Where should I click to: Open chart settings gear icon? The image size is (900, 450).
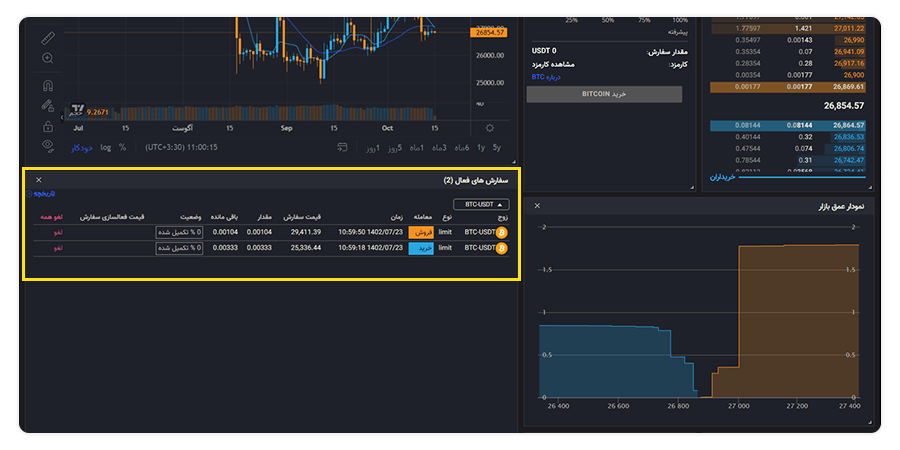[490, 127]
